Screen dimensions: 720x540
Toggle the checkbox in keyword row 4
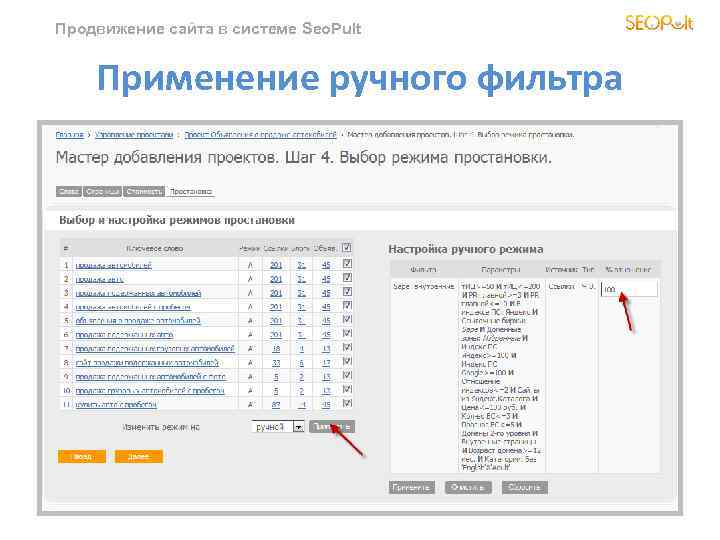347,305
